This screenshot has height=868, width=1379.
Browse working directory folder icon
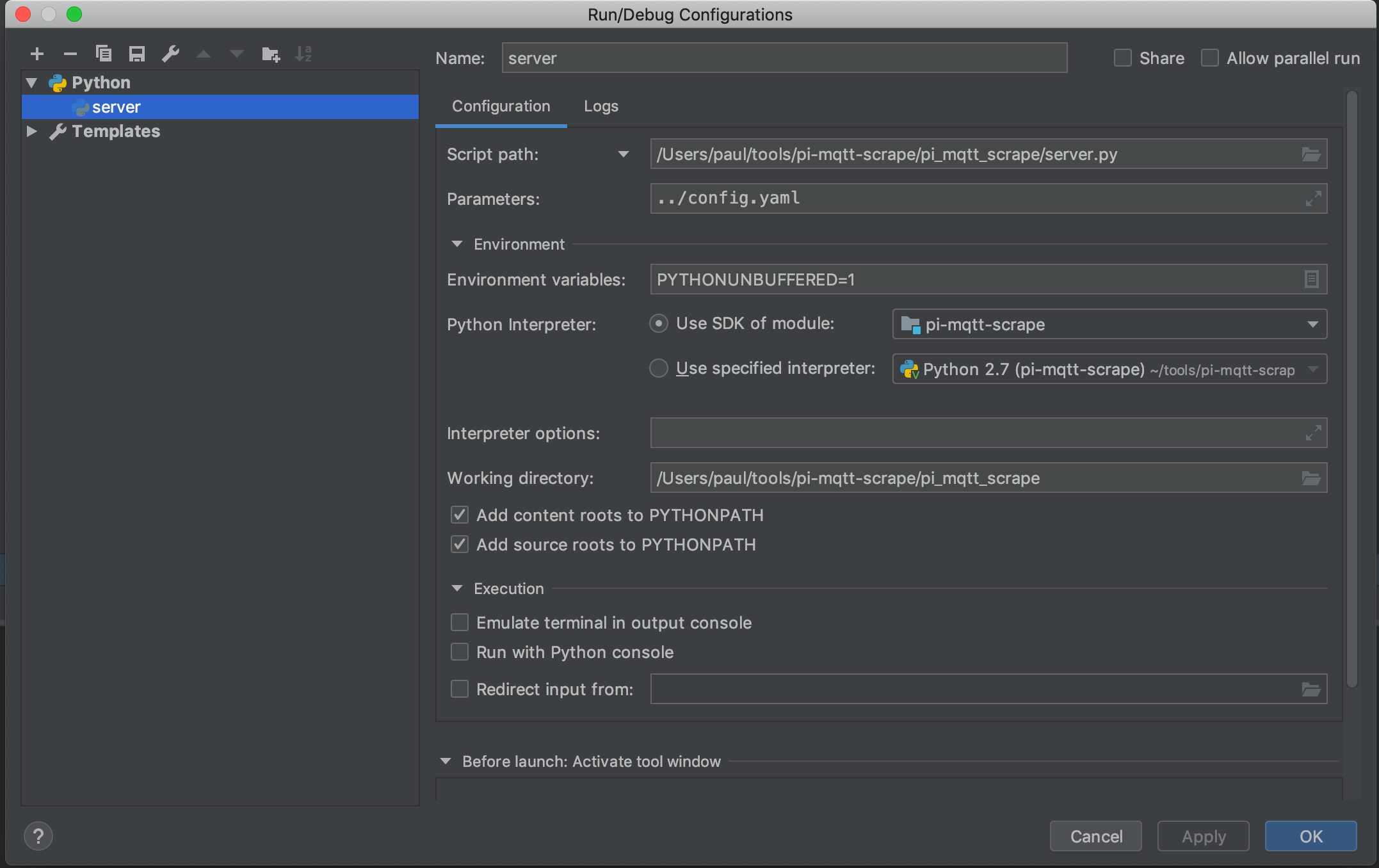pos(1310,478)
